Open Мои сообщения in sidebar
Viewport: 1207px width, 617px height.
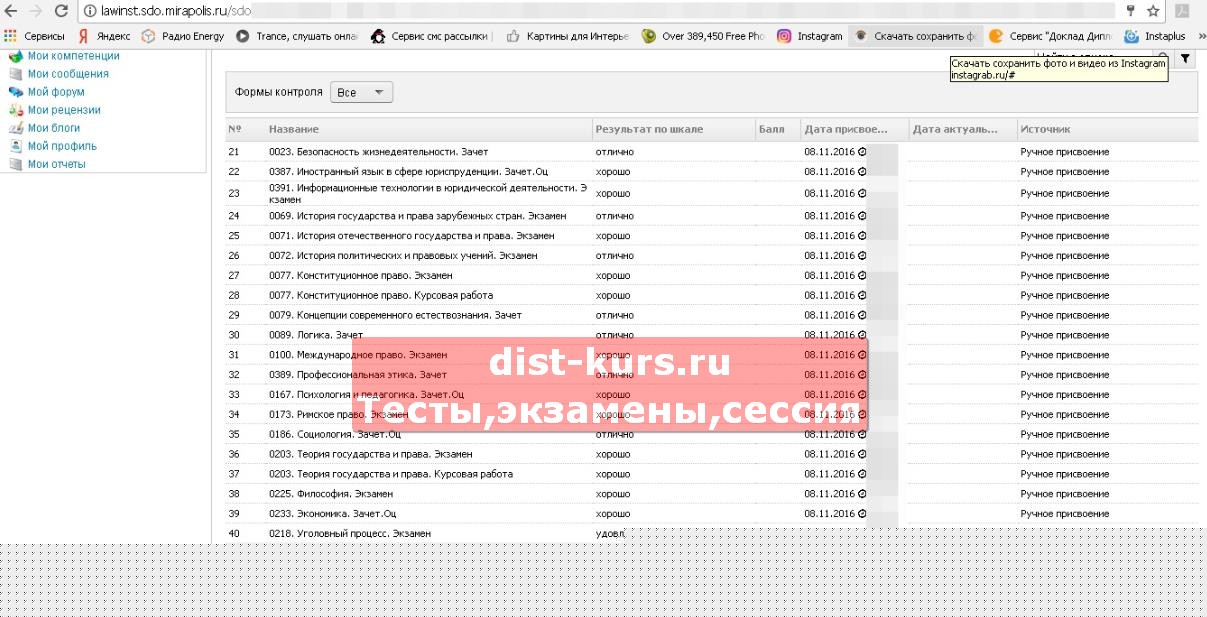click(x=68, y=74)
